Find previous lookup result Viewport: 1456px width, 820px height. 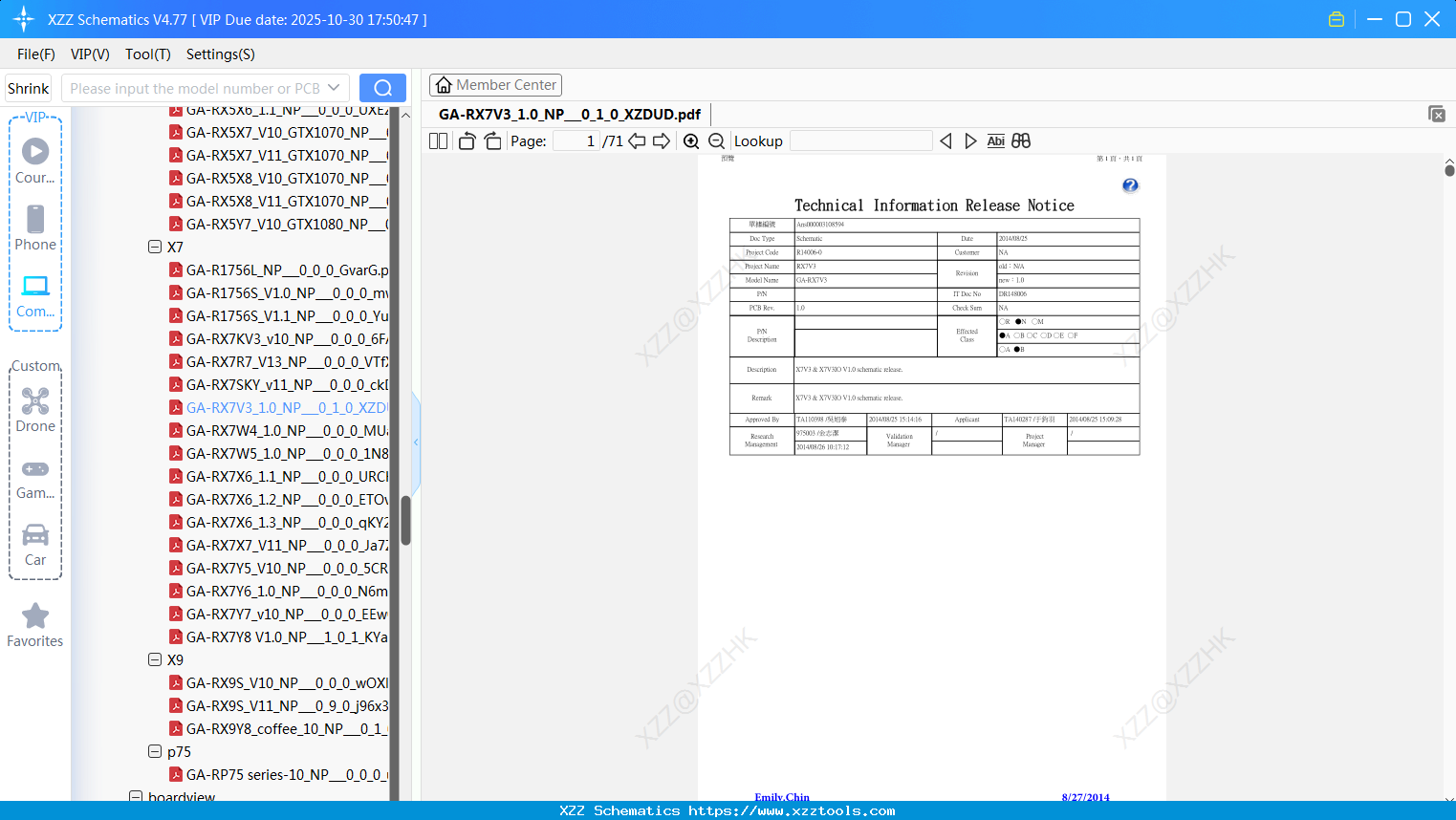point(945,140)
